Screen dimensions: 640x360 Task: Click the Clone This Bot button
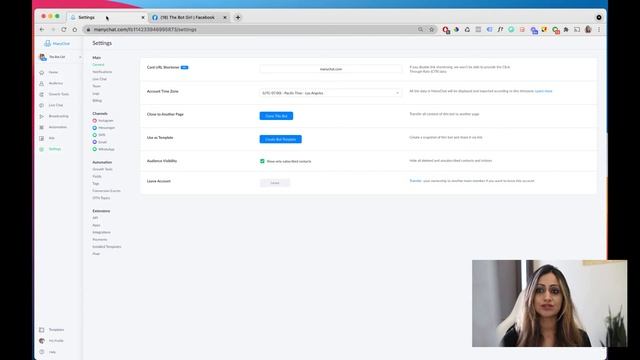pyautogui.click(x=276, y=116)
